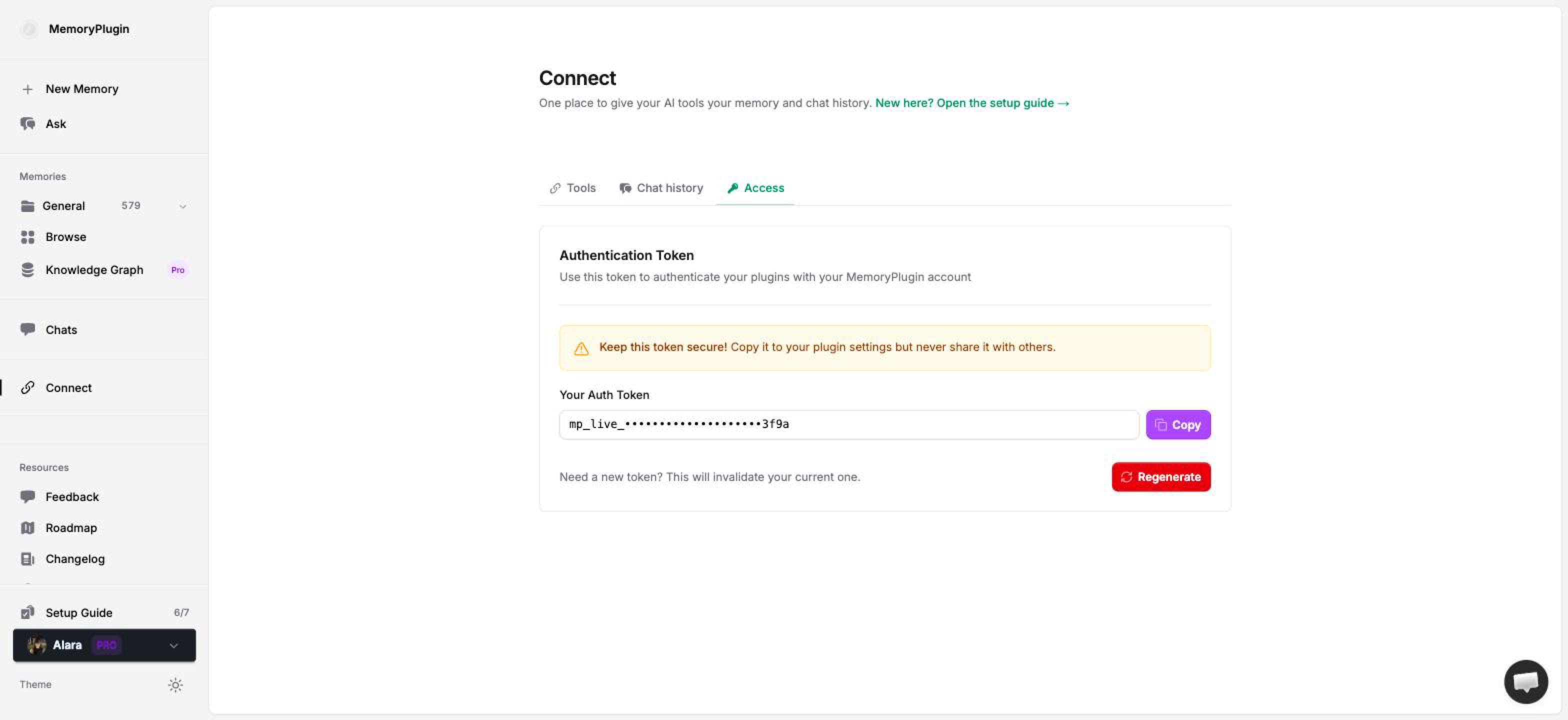Image resolution: width=1568 pixels, height=720 pixels.
Task: Open the Alara account dropdown chevron
Action: click(x=173, y=645)
